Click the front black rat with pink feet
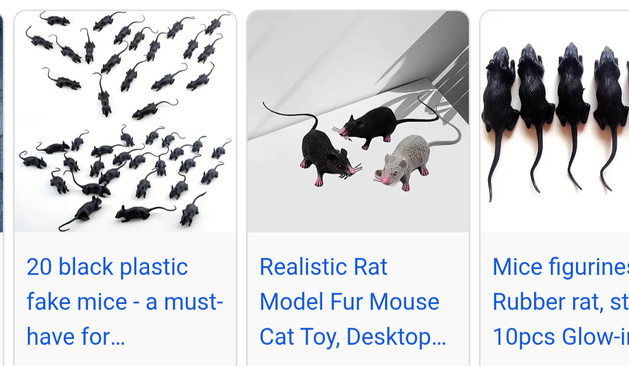The image size is (629, 366). (x=324, y=157)
